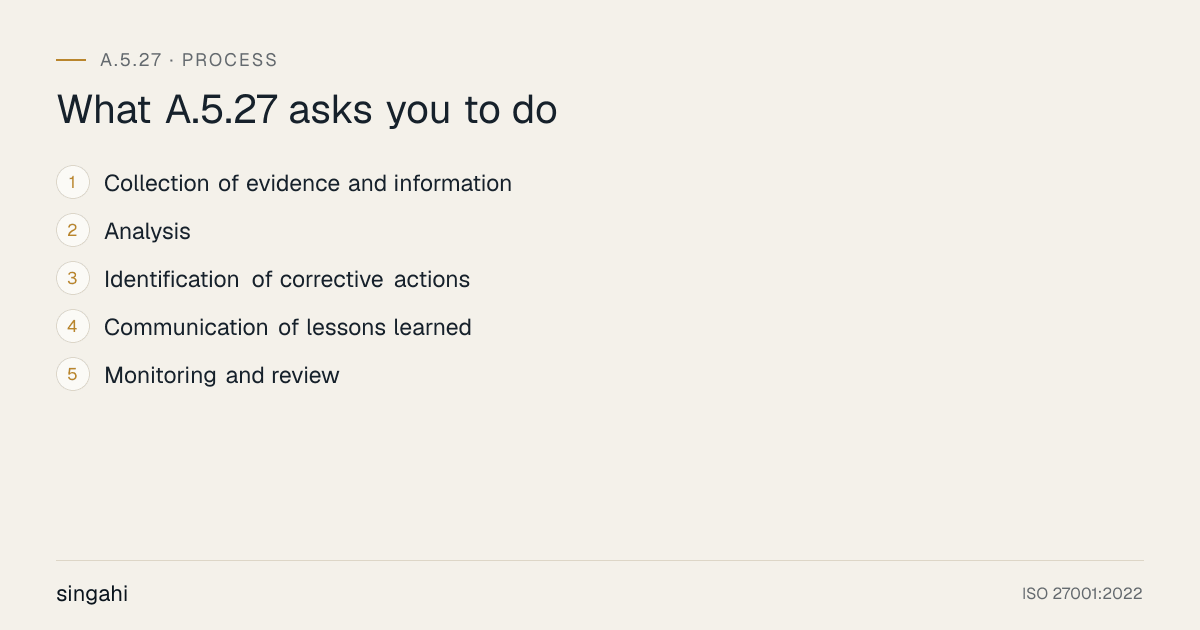Click the 'A.5.27 · PROCESS' label
The width and height of the screenshot is (1200, 630).
point(189,60)
